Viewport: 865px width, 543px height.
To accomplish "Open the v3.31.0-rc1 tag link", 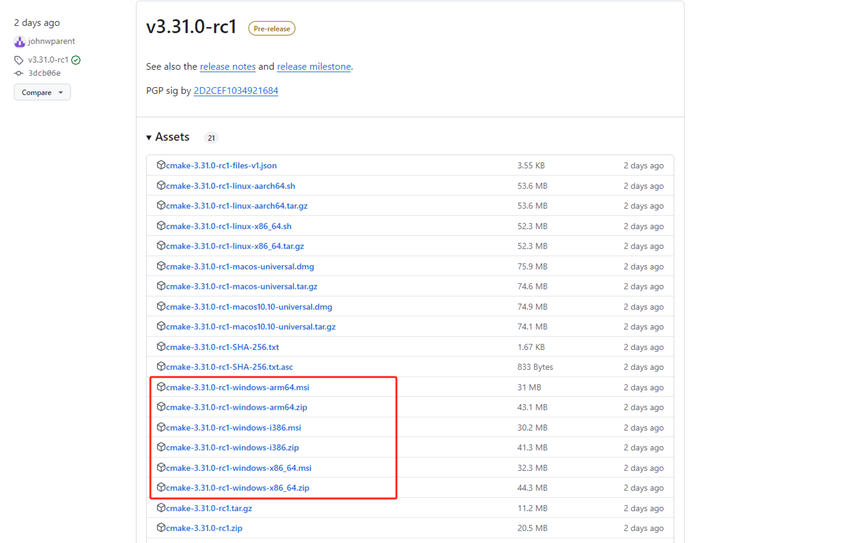I will coord(48,60).
